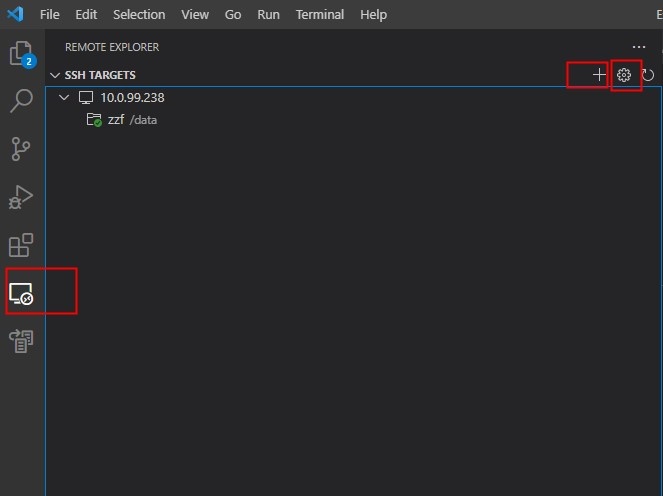Click the VS Code logo icon
663x496 pixels.
[x=16, y=15]
